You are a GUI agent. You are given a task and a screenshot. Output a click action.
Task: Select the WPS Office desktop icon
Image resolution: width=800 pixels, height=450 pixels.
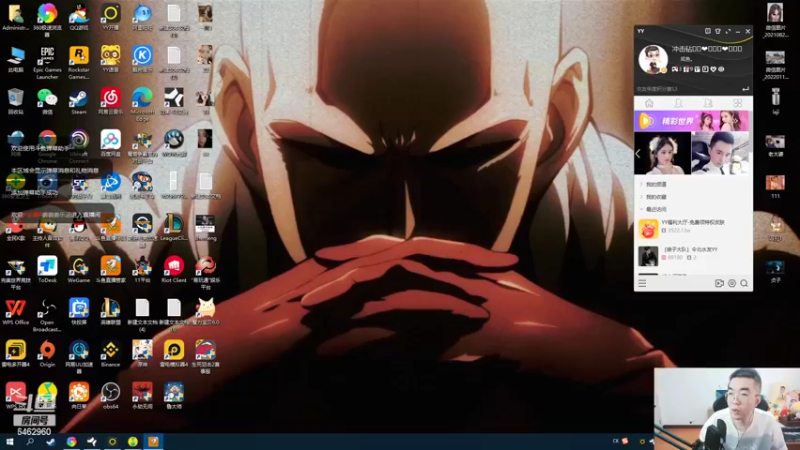click(15, 312)
